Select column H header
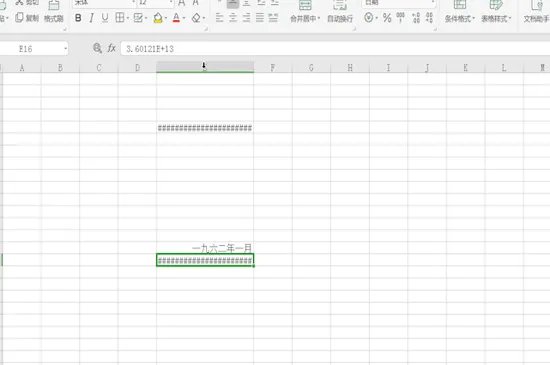The width and height of the screenshot is (550, 365). click(350, 67)
